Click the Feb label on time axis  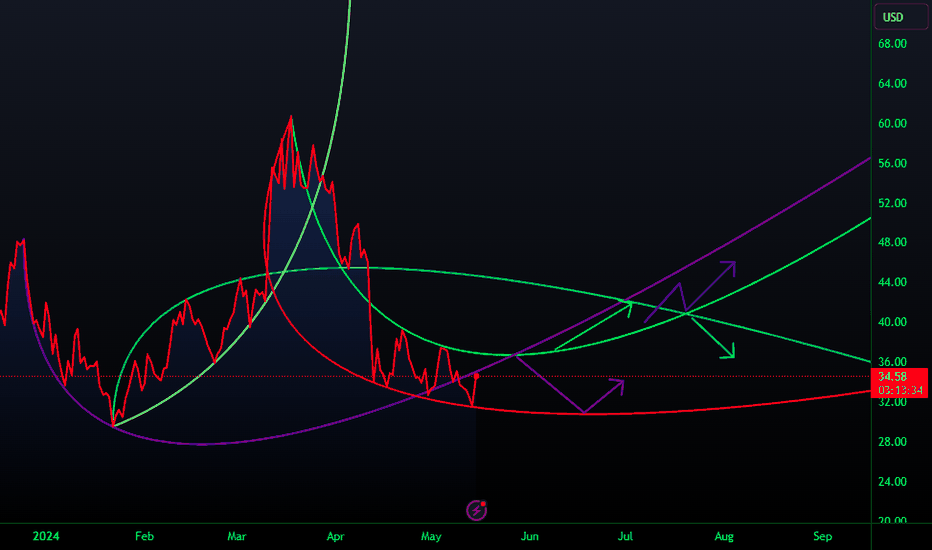(x=144, y=536)
